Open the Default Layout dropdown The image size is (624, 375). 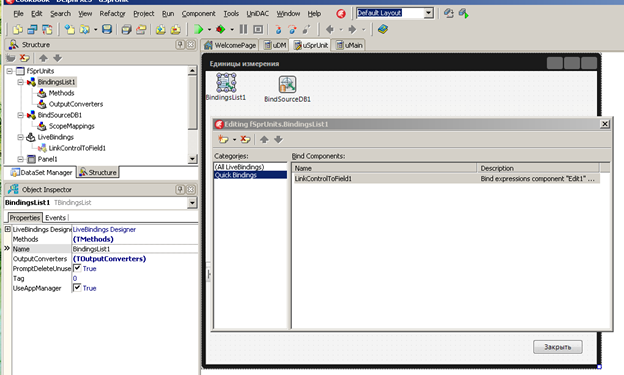click(x=428, y=13)
